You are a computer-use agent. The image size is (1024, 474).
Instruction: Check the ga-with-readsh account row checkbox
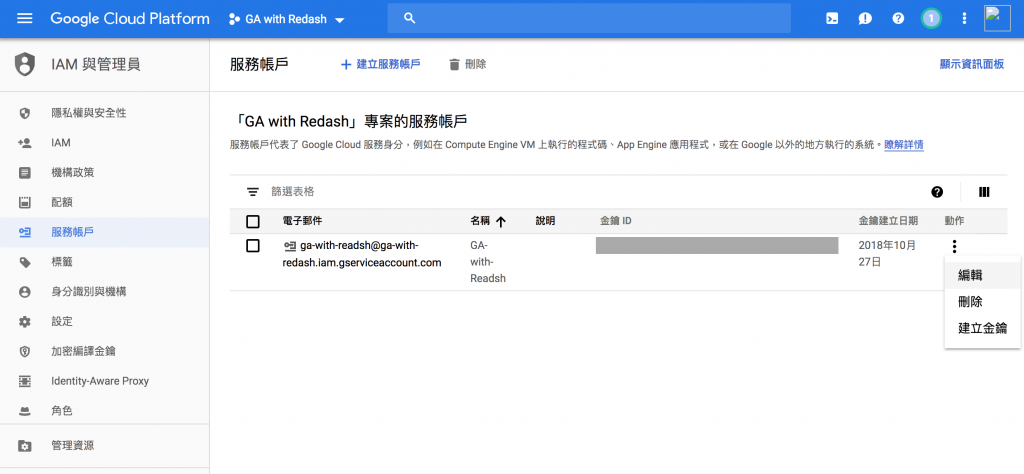pos(253,246)
